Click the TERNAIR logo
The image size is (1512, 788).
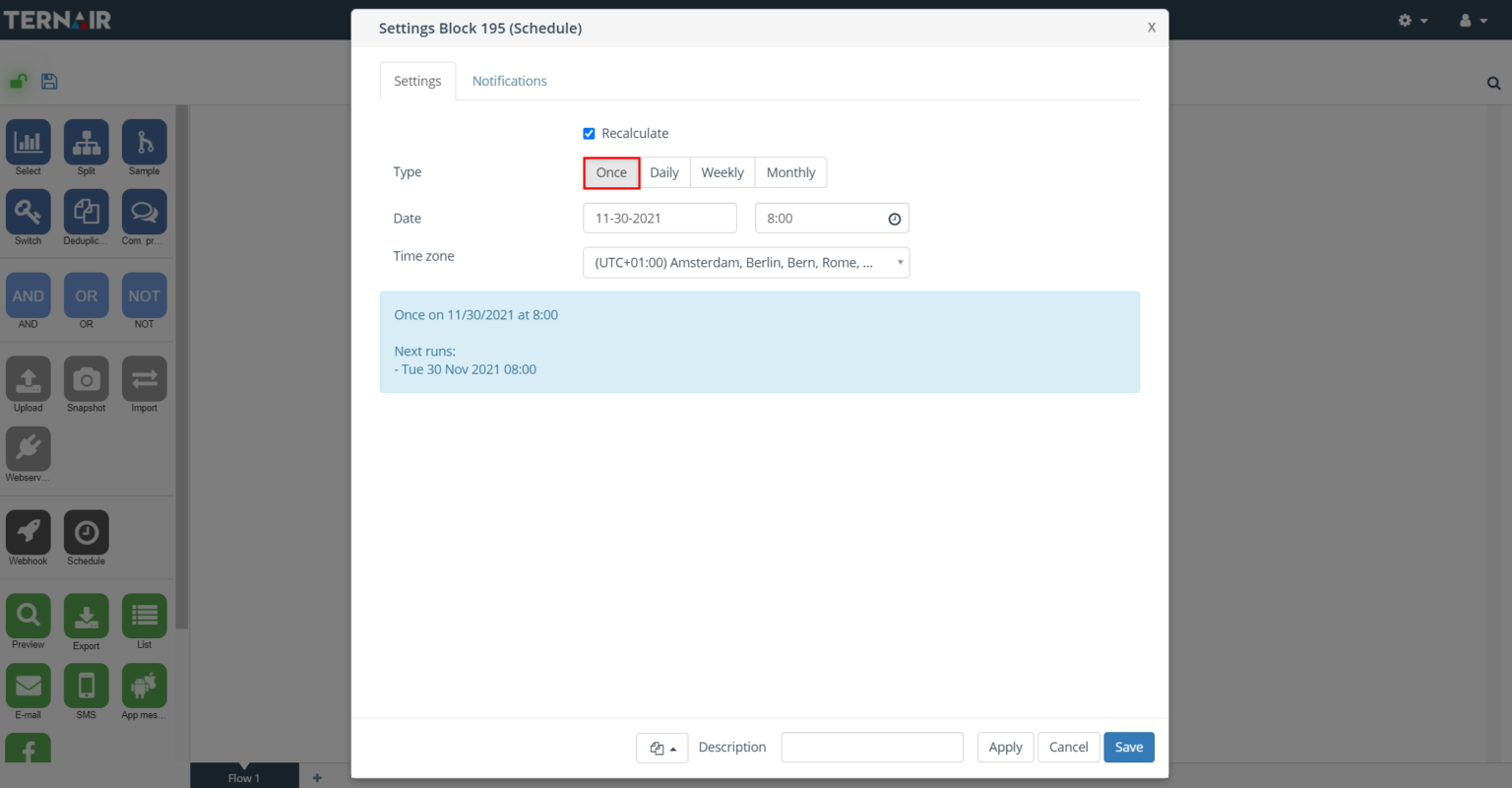click(57, 20)
